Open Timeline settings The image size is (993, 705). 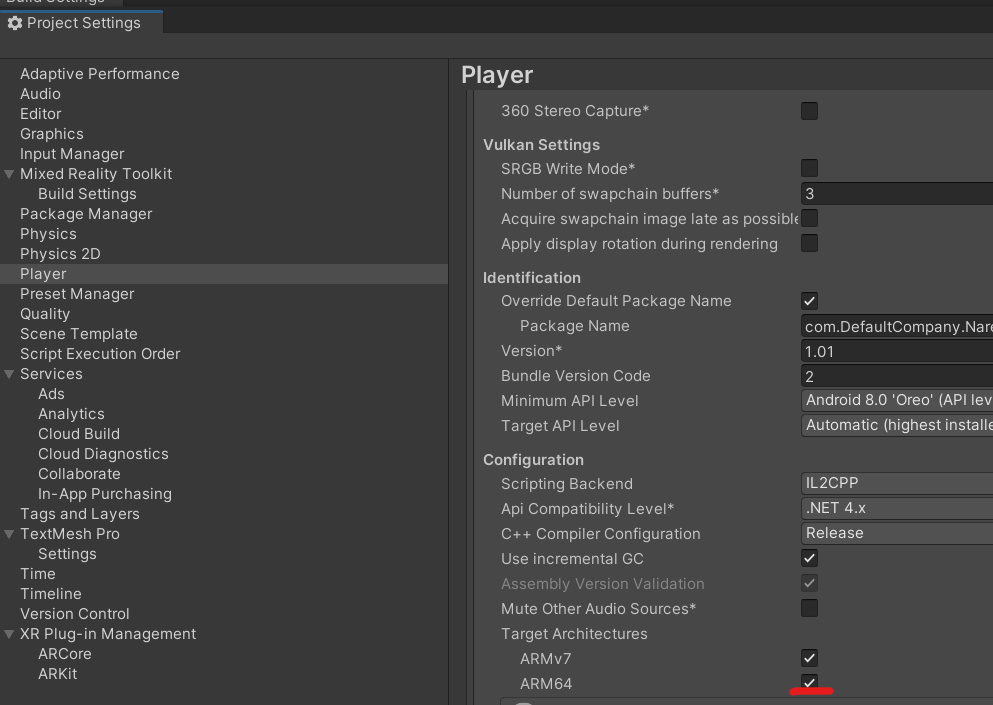coord(51,594)
